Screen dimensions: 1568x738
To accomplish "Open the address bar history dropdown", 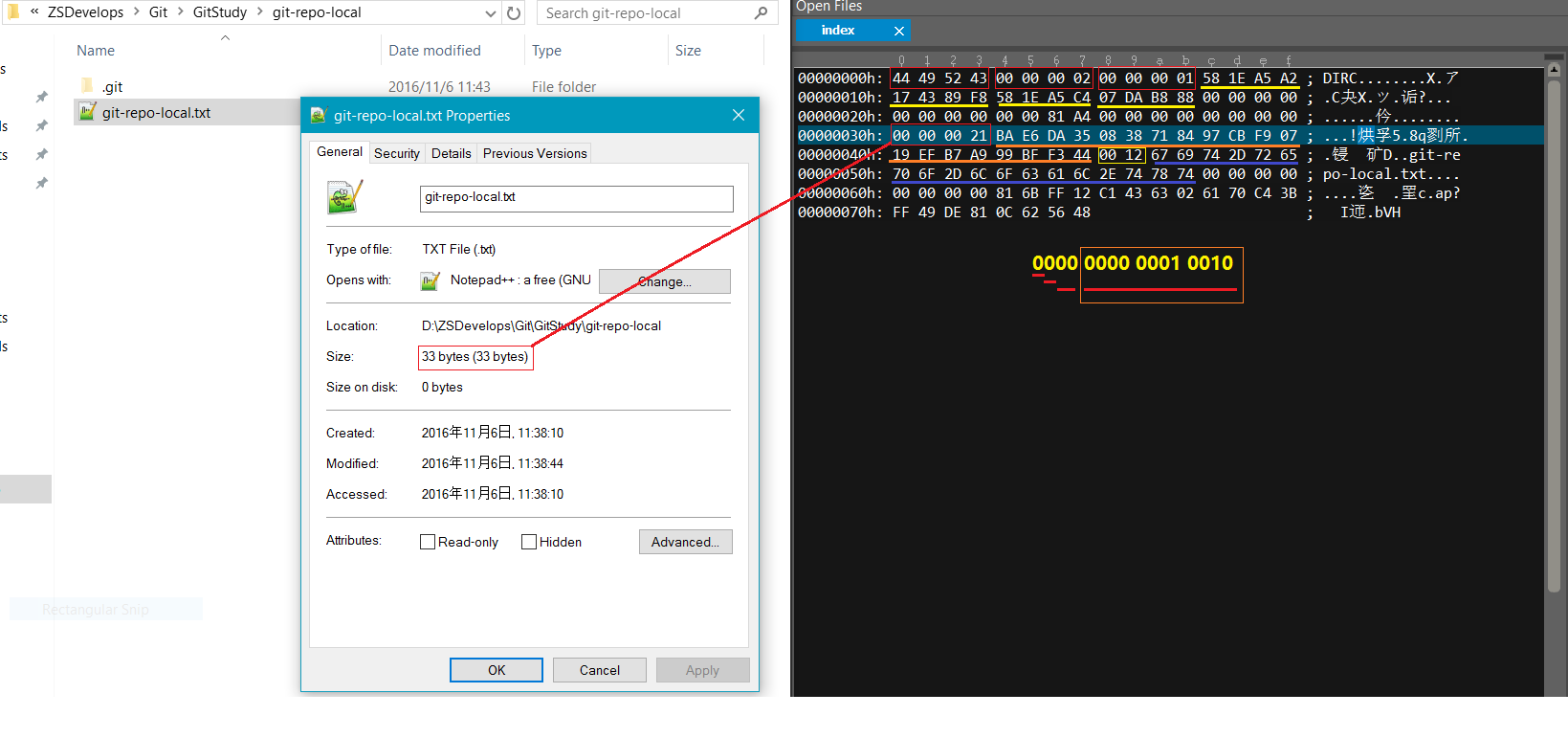I will (x=491, y=13).
